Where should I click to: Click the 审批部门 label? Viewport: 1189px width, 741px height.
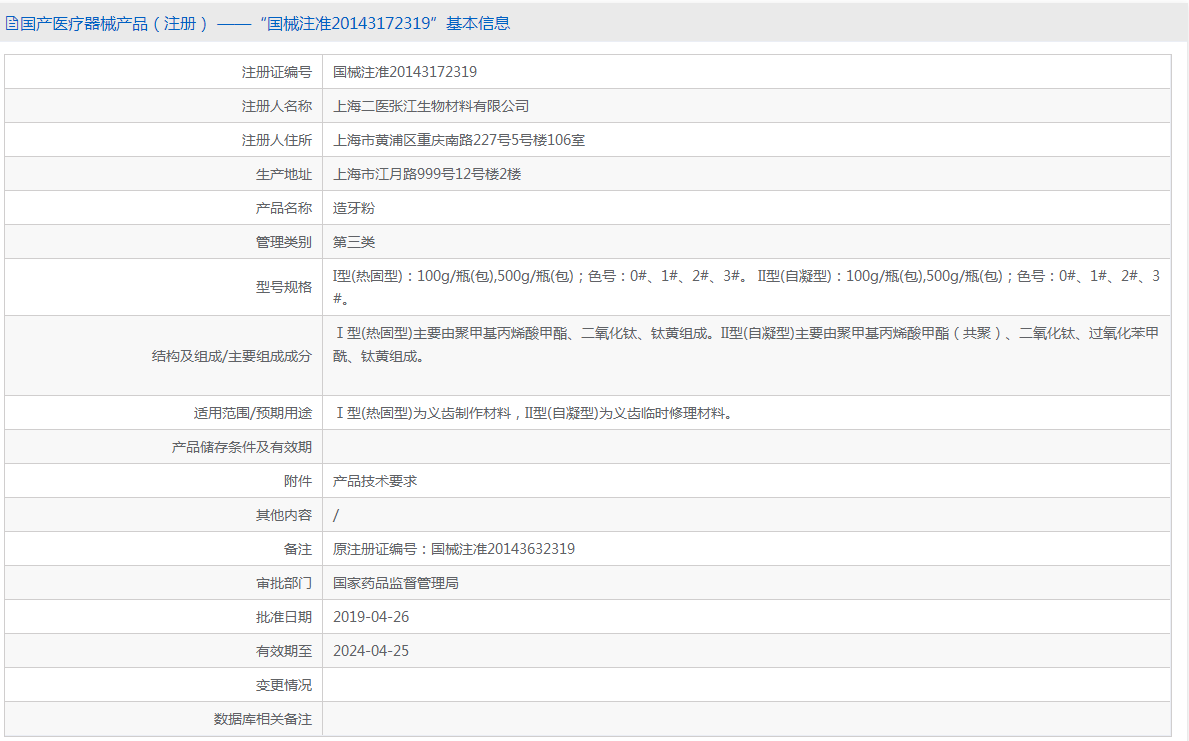284,583
